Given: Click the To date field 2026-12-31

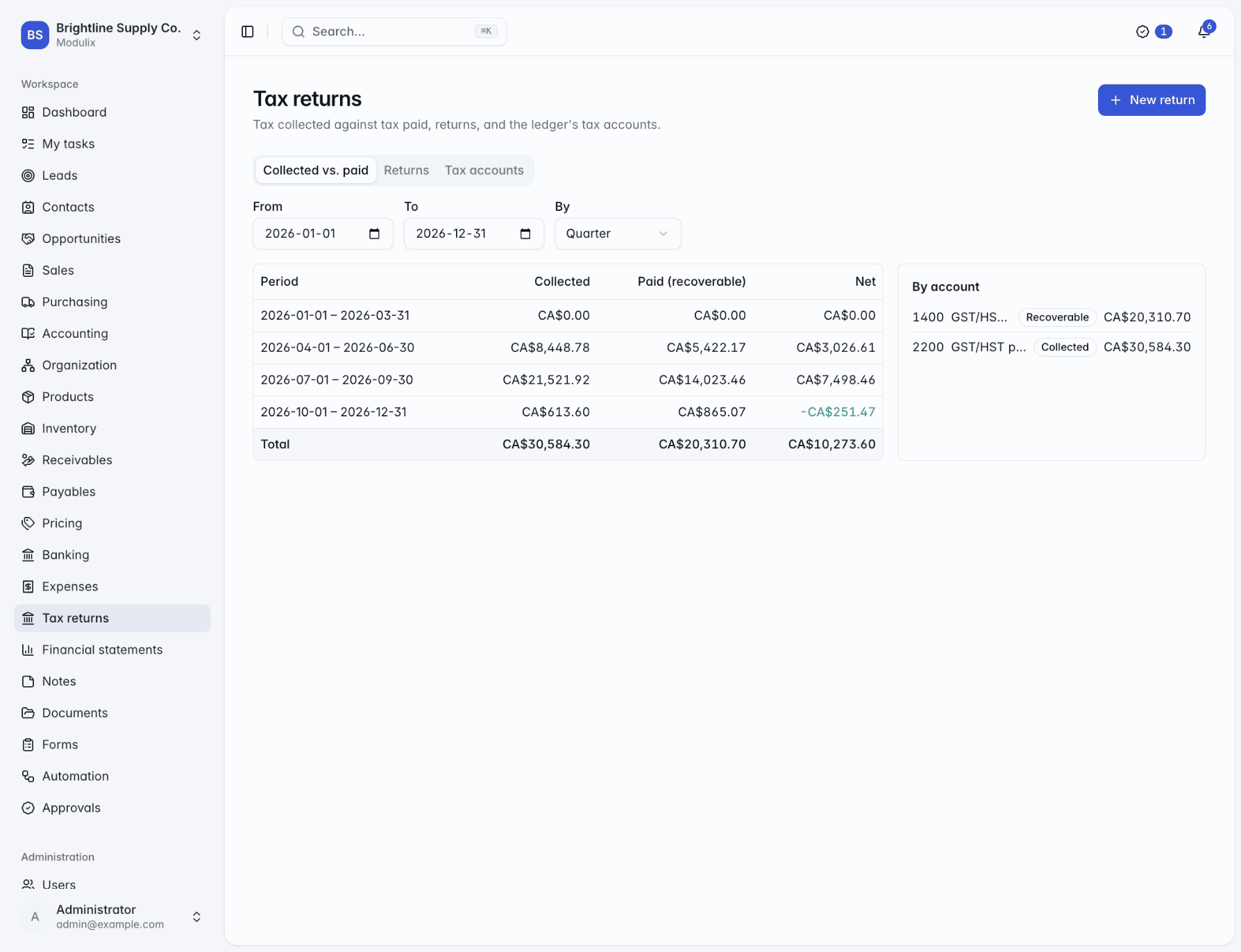Looking at the screenshot, I should point(474,234).
